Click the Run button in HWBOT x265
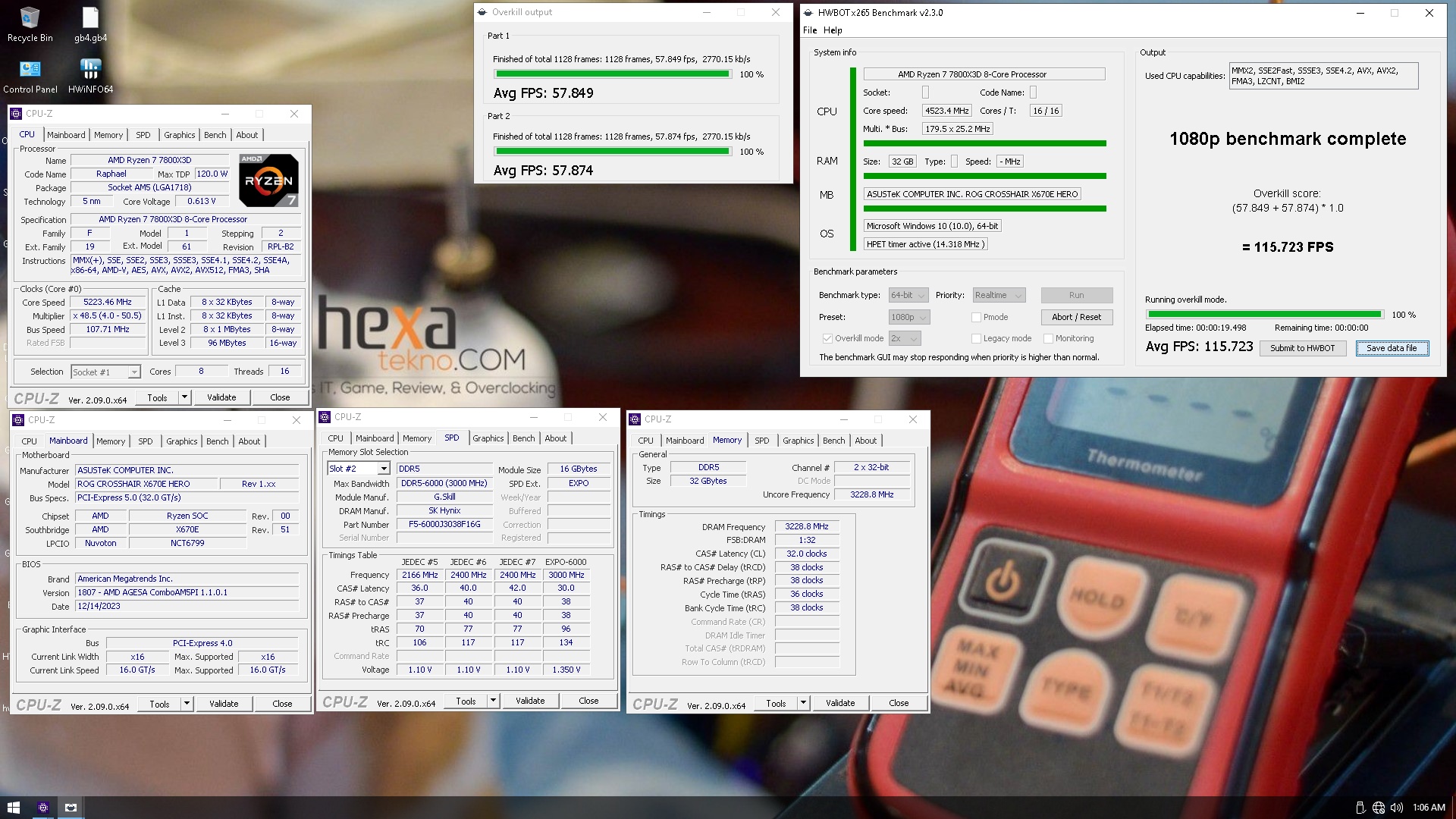This screenshot has height=819, width=1456. [1076, 295]
